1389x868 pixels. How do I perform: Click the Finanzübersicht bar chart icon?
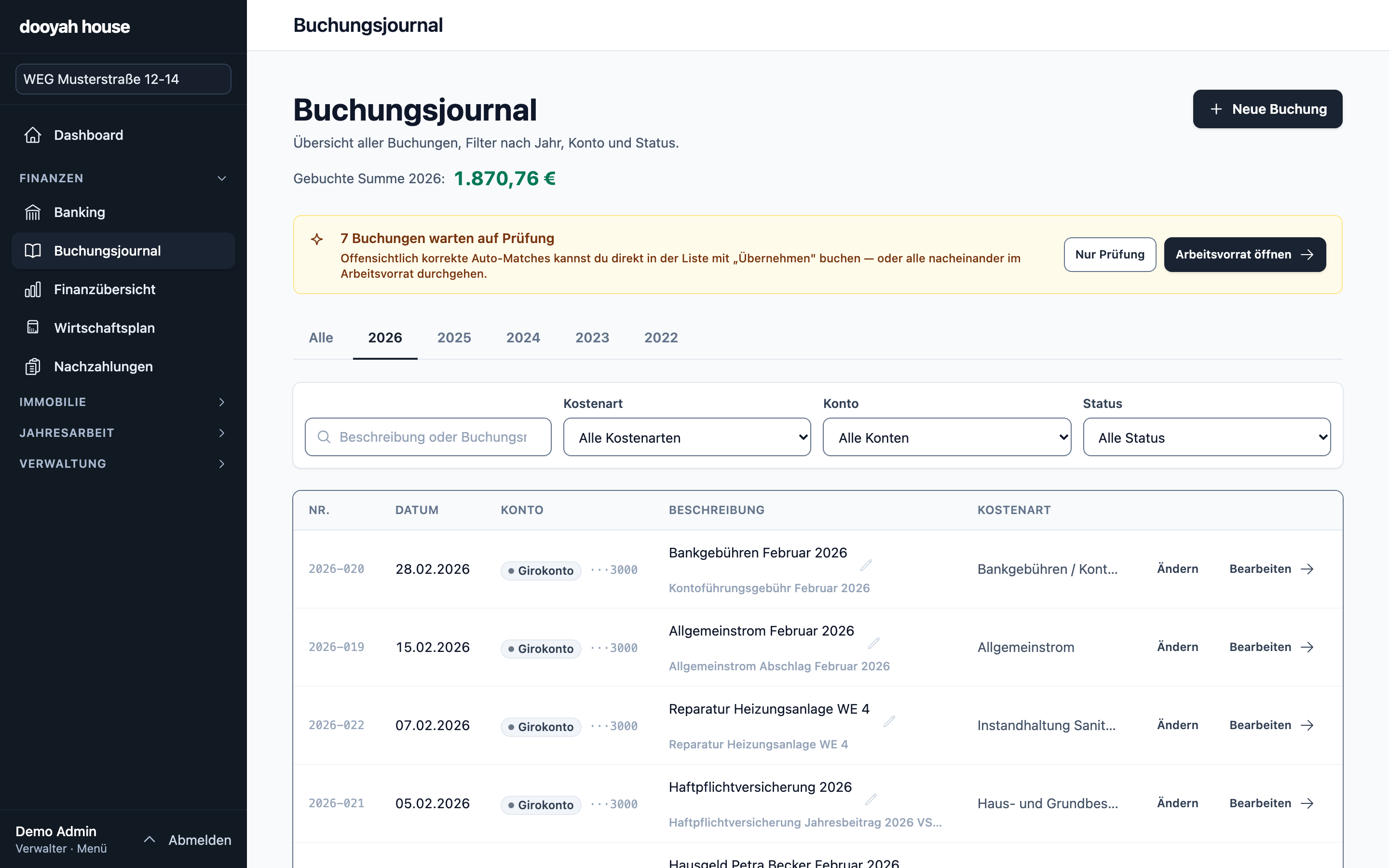click(x=33, y=289)
